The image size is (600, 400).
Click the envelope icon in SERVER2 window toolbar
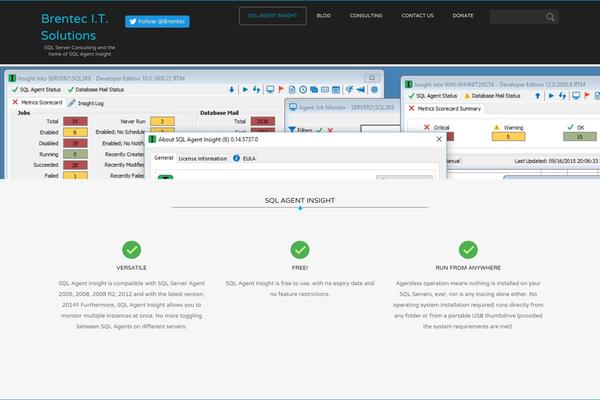pos(325,90)
